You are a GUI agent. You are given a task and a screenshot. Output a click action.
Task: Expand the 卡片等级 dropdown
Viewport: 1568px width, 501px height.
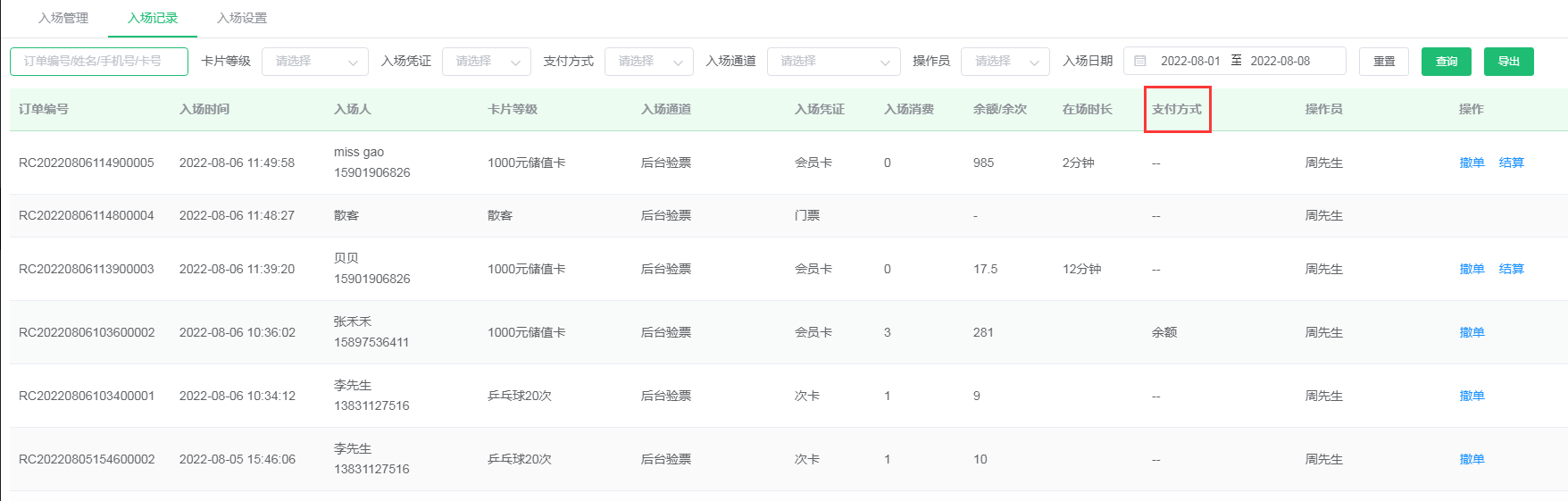point(314,61)
